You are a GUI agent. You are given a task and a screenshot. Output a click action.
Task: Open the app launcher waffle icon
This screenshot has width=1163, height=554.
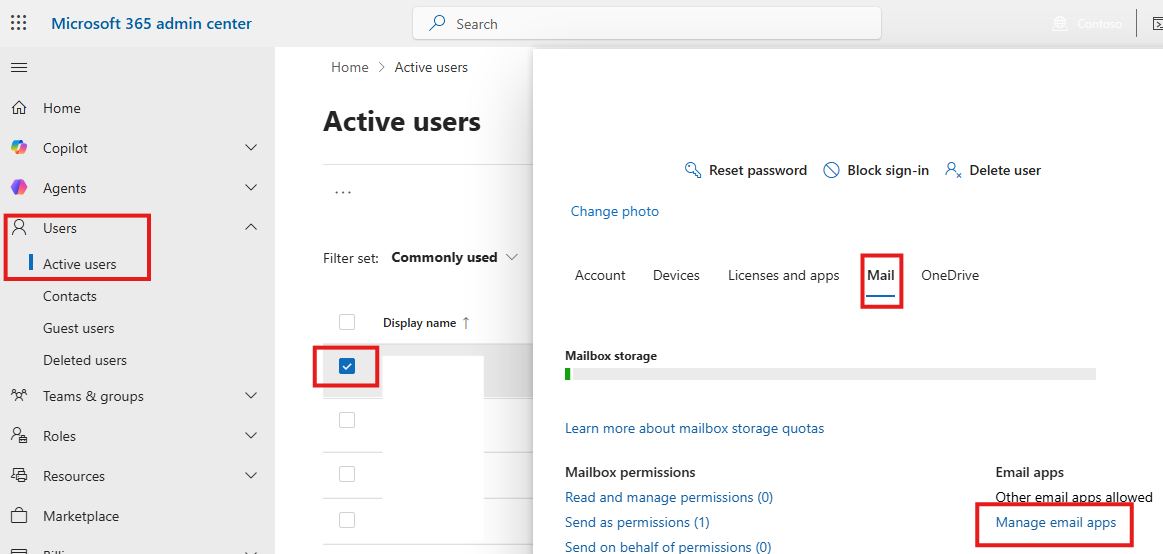pyautogui.click(x=19, y=23)
